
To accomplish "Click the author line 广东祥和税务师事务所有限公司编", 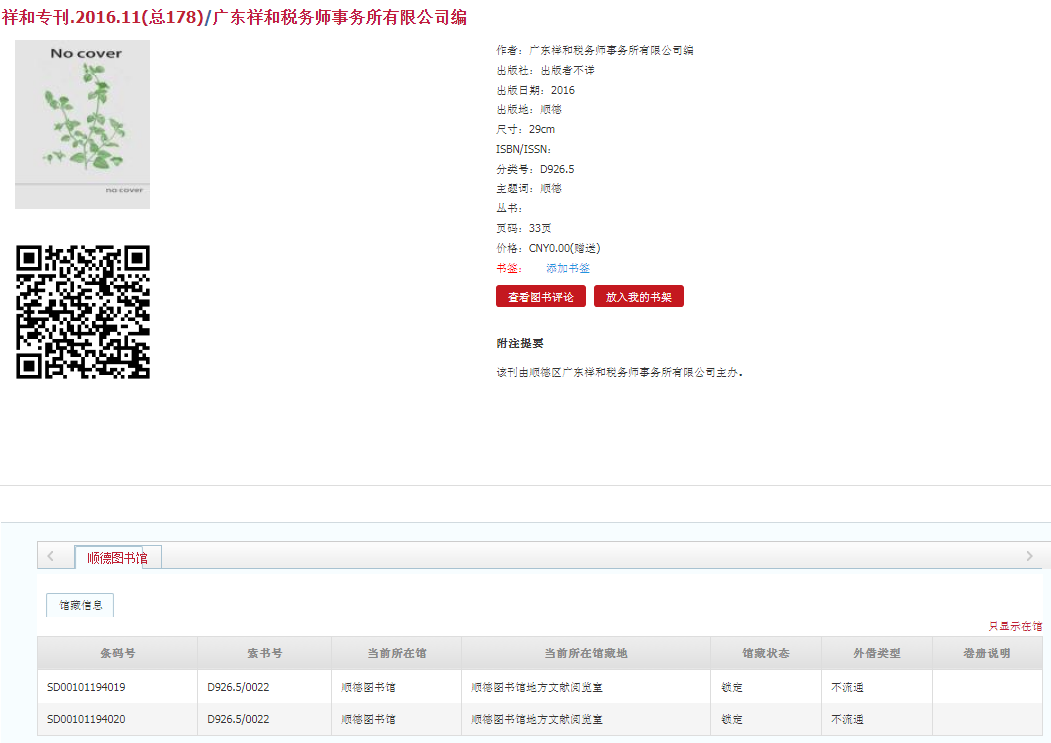I will click(x=595, y=50).
